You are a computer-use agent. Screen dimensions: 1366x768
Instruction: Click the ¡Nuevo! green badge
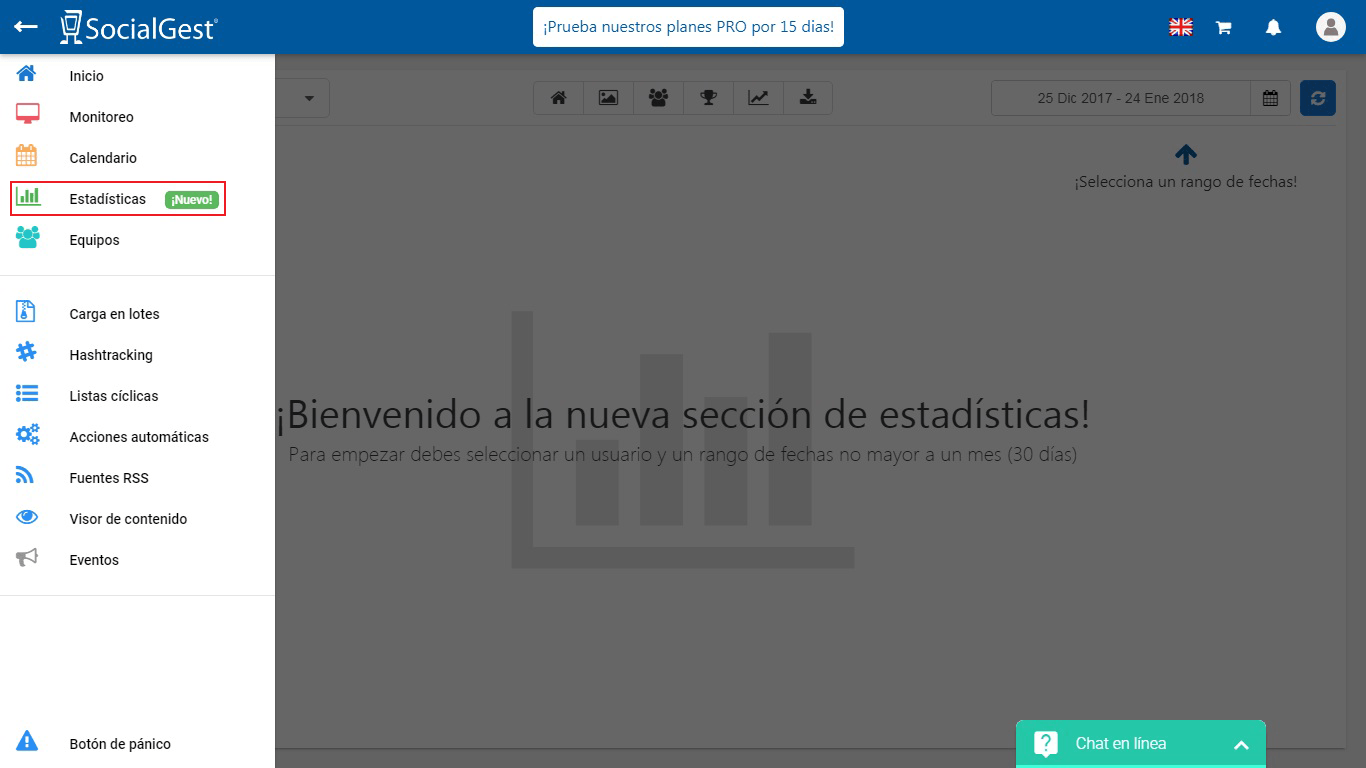pyautogui.click(x=191, y=200)
